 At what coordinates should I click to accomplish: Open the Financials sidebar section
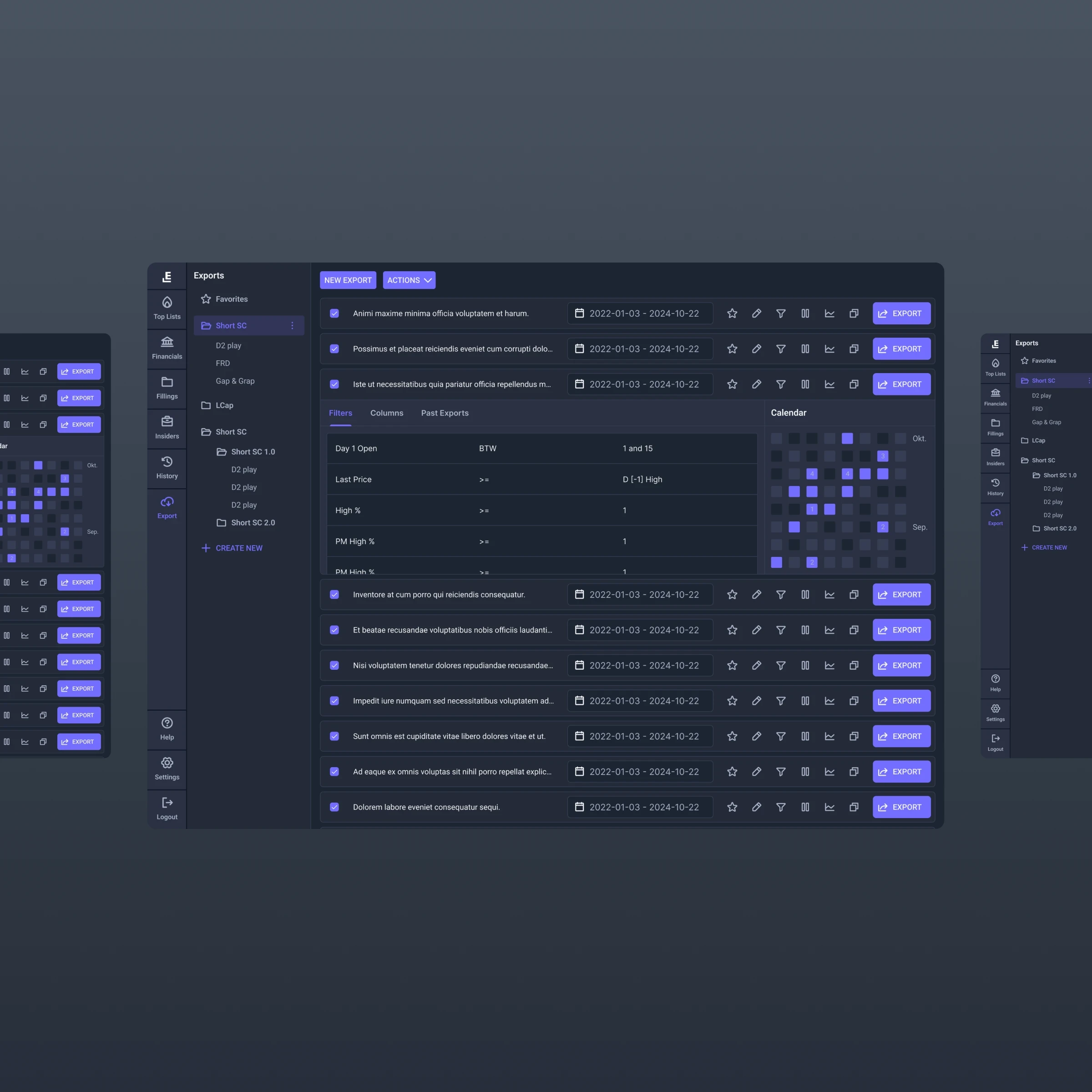coord(167,348)
